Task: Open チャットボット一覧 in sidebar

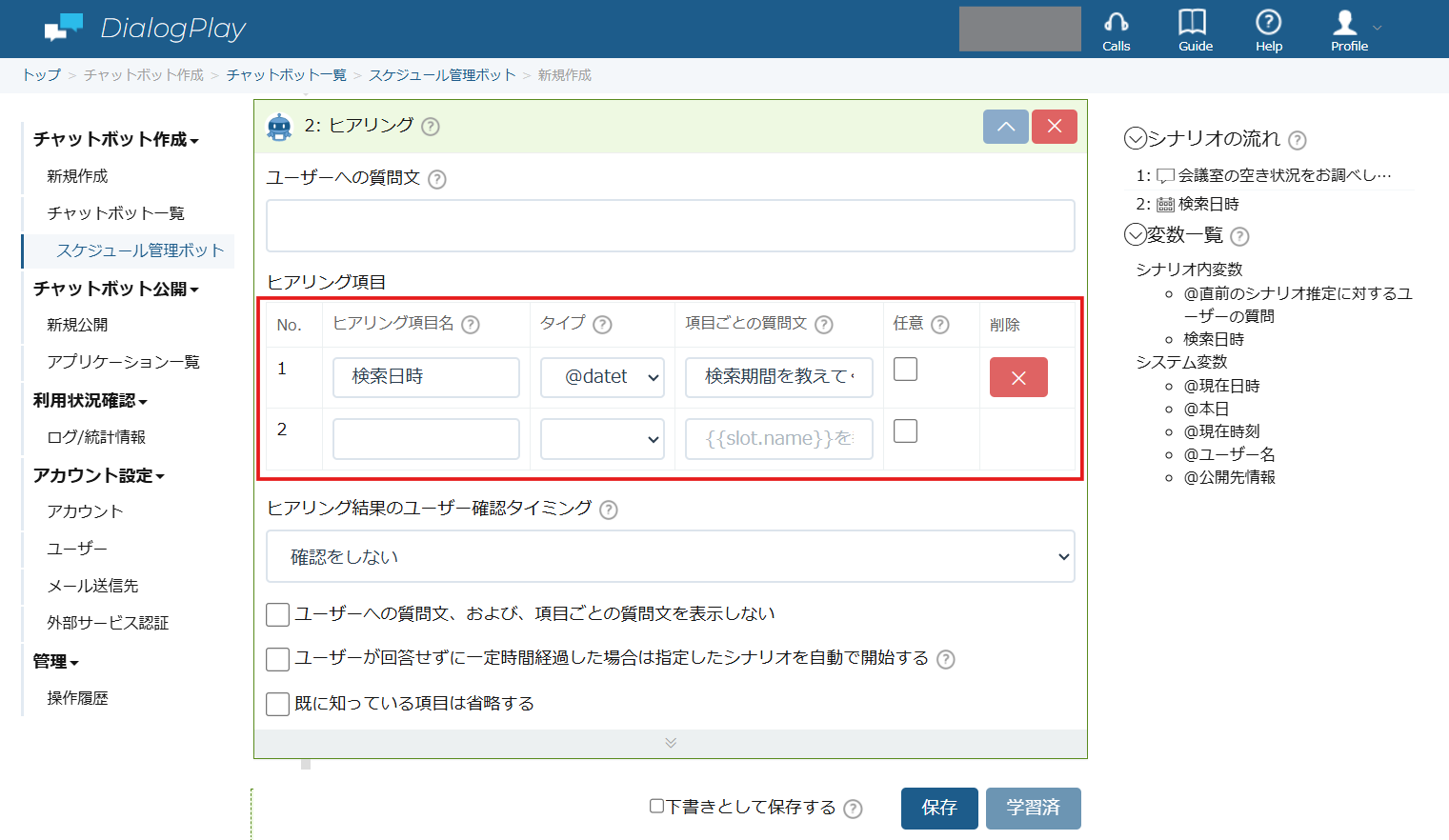Action: [116, 213]
